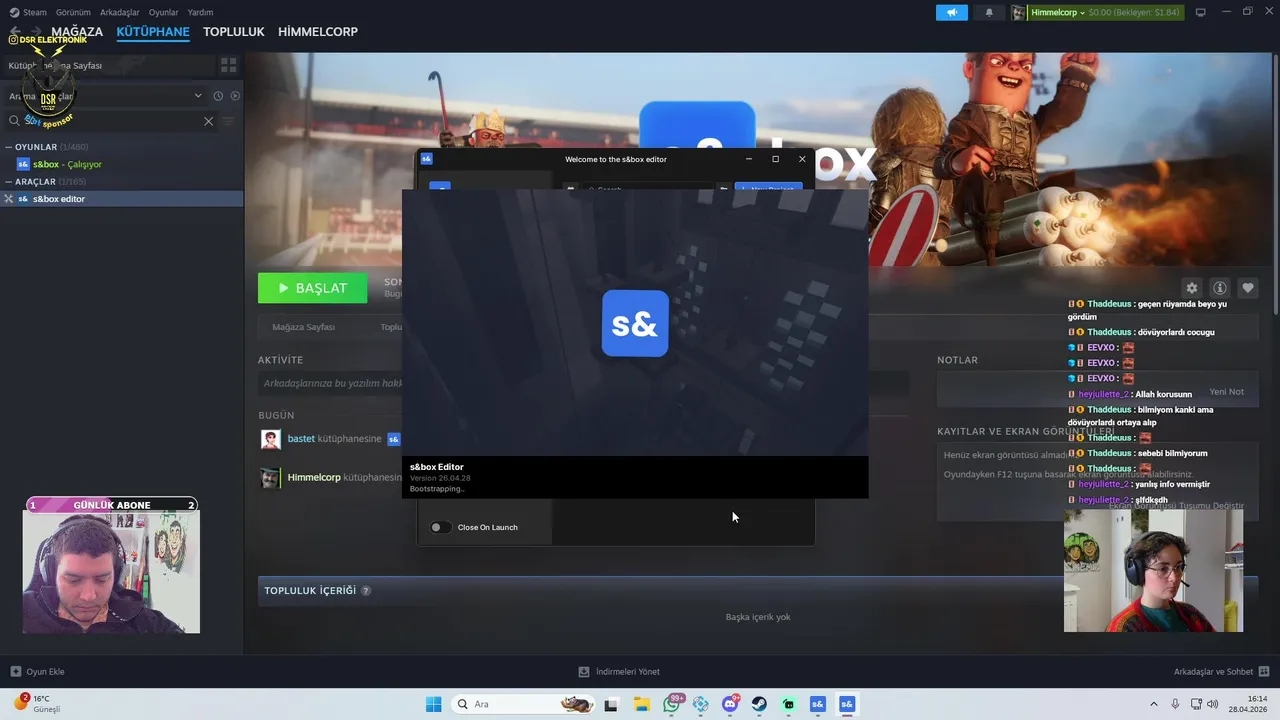1280x720 pixels.
Task: Click the s&box editor window title icon
Action: [x=427, y=159]
